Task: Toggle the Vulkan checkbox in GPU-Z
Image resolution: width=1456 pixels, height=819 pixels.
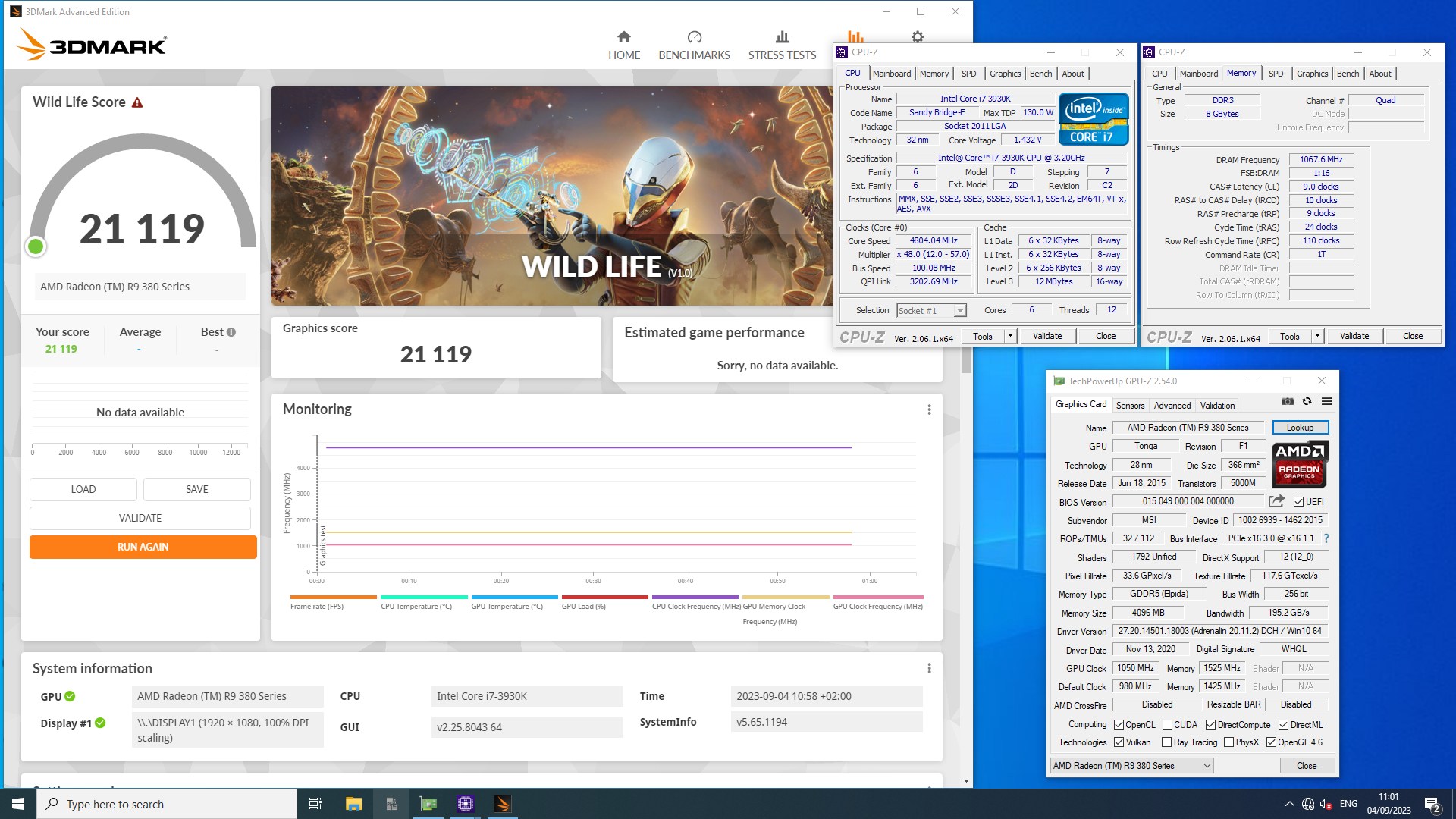Action: [x=1119, y=742]
